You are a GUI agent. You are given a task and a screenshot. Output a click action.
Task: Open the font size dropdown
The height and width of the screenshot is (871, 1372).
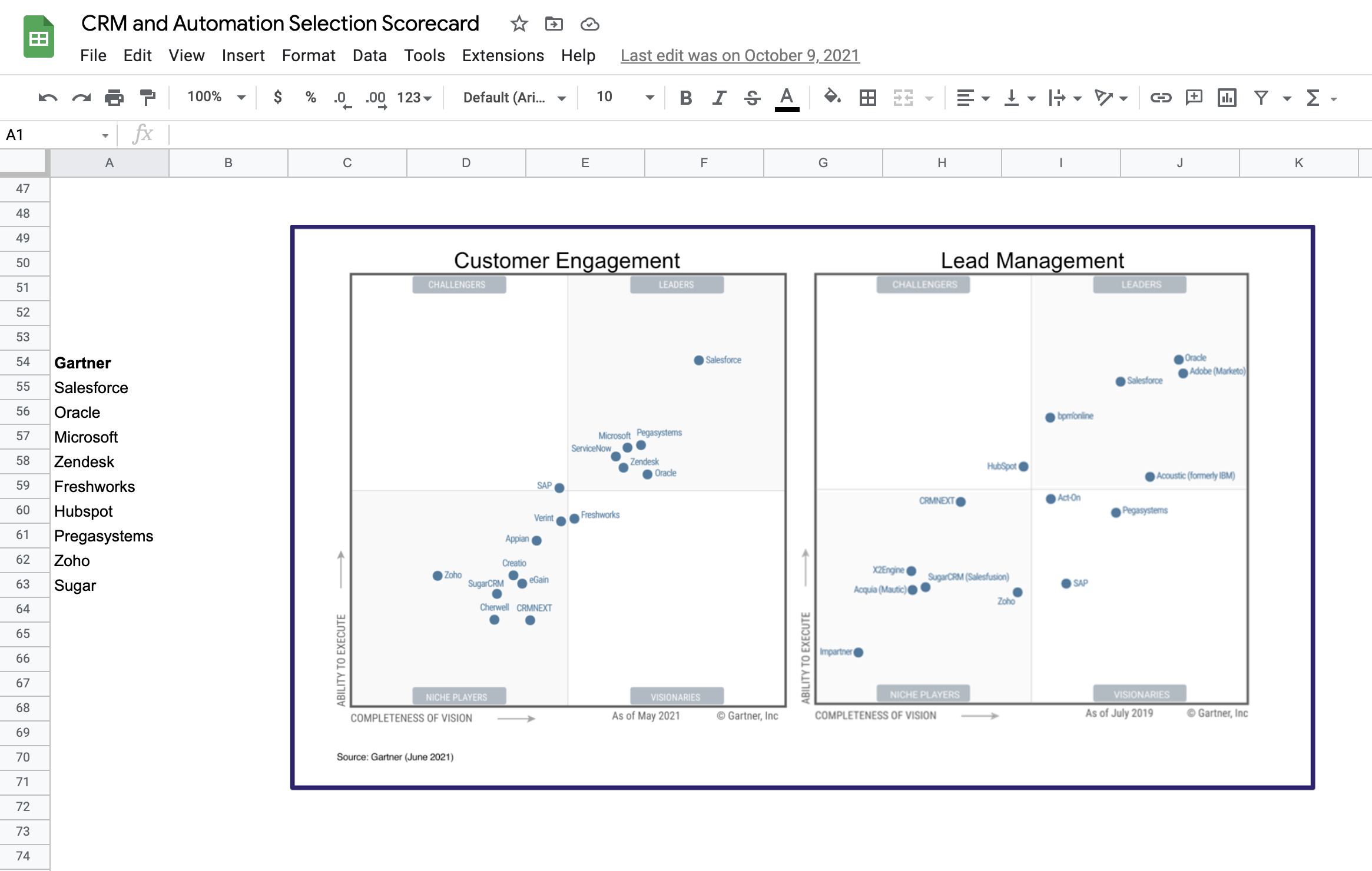pyautogui.click(x=625, y=97)
